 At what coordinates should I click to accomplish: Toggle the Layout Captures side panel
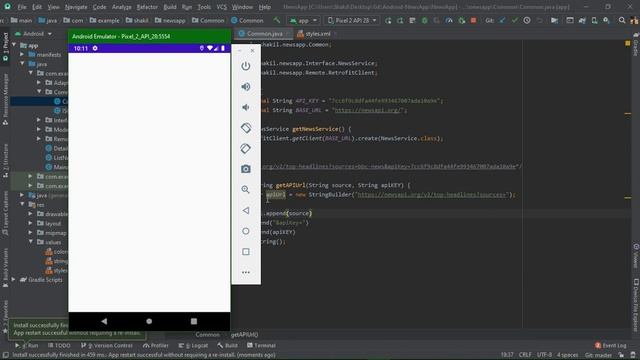click(x=5, y=213)
